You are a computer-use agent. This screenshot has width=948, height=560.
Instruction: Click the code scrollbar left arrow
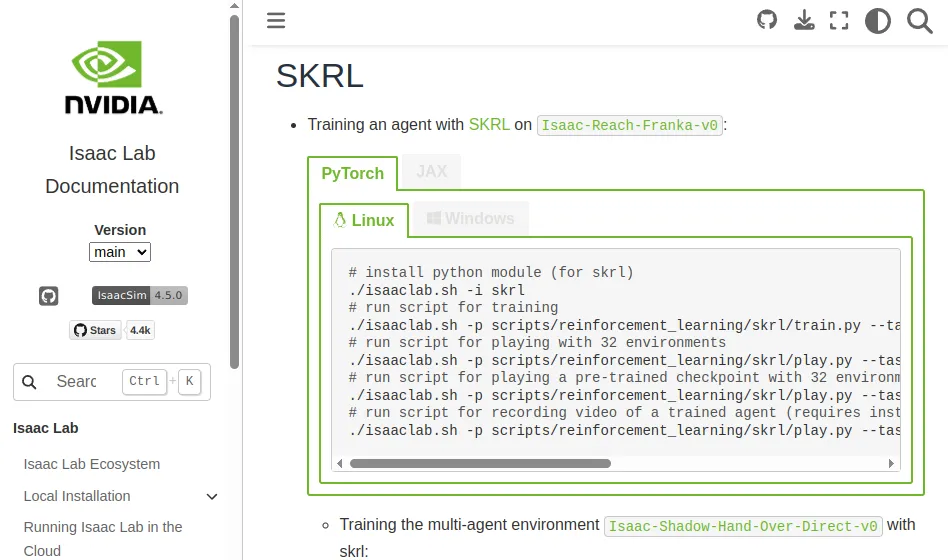tap(340, 464)
